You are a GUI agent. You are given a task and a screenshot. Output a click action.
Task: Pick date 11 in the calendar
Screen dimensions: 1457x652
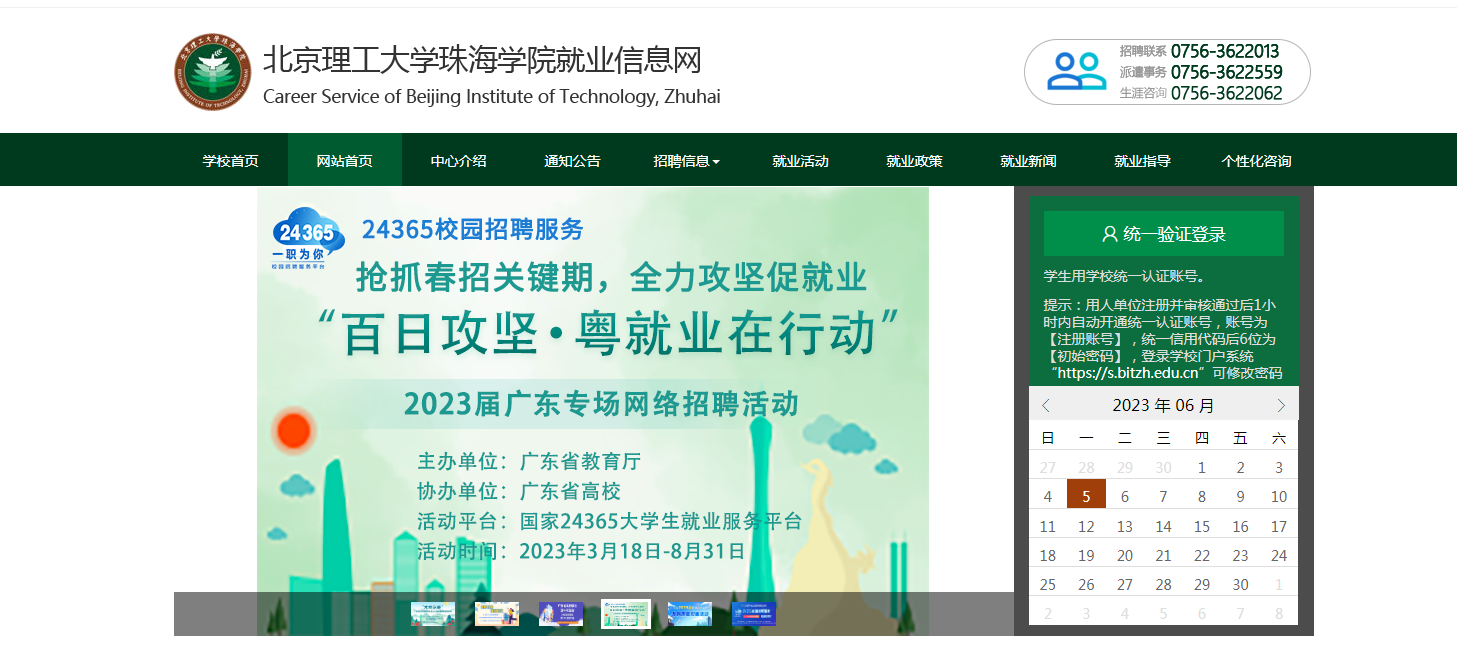(1048, 526)
